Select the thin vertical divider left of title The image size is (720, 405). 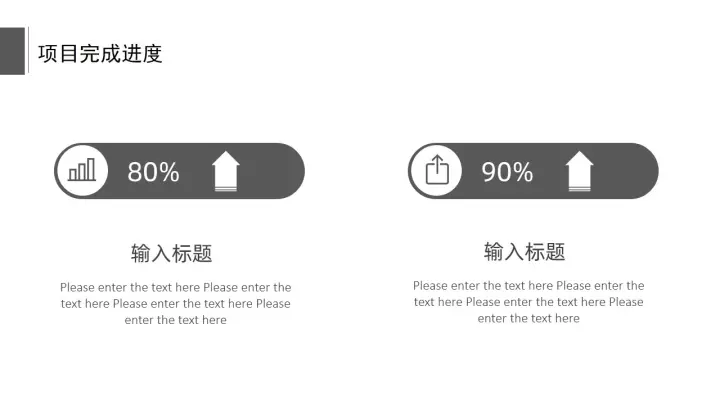(x=28, y=50)
